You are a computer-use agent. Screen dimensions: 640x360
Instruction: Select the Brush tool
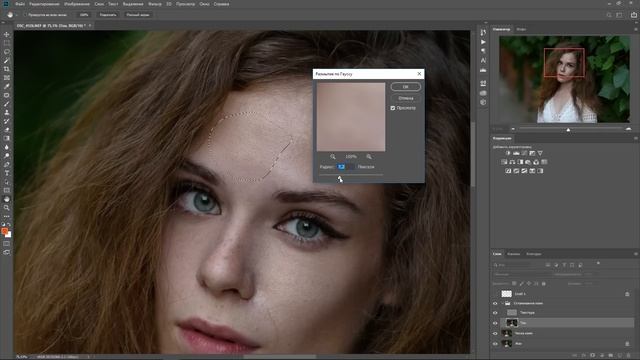[7, 104]
